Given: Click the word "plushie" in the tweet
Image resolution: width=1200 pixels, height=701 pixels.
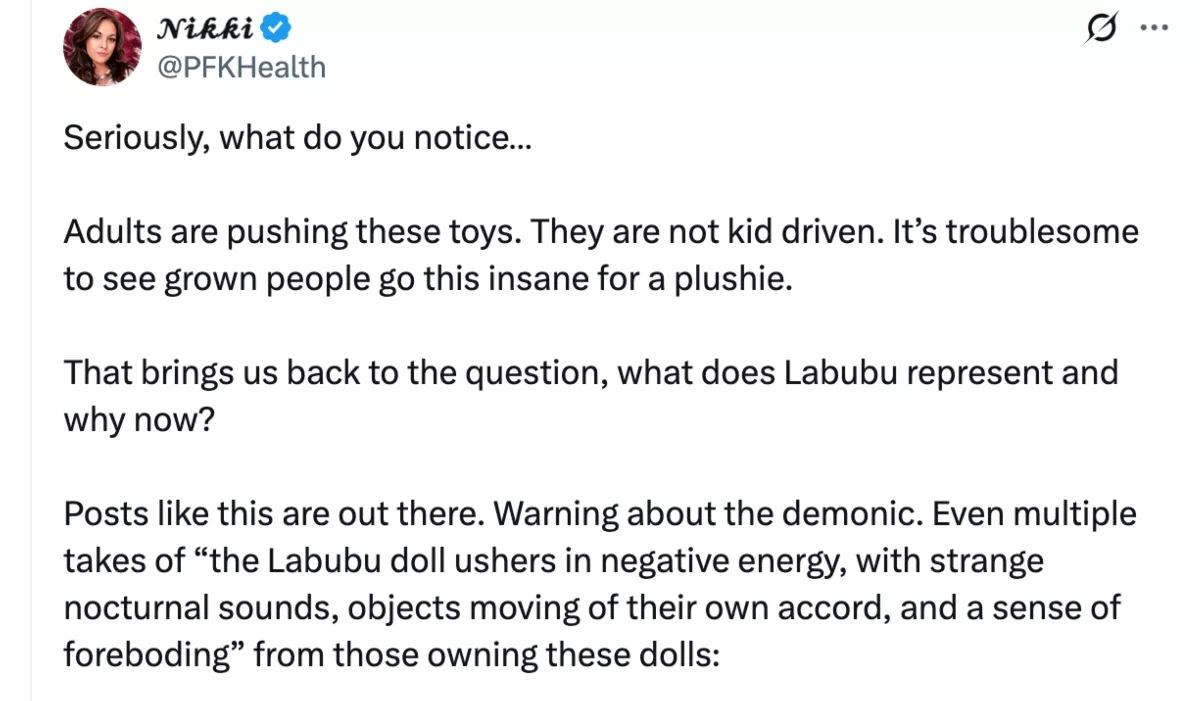Looking at the screenshot, I should point(736,278).
